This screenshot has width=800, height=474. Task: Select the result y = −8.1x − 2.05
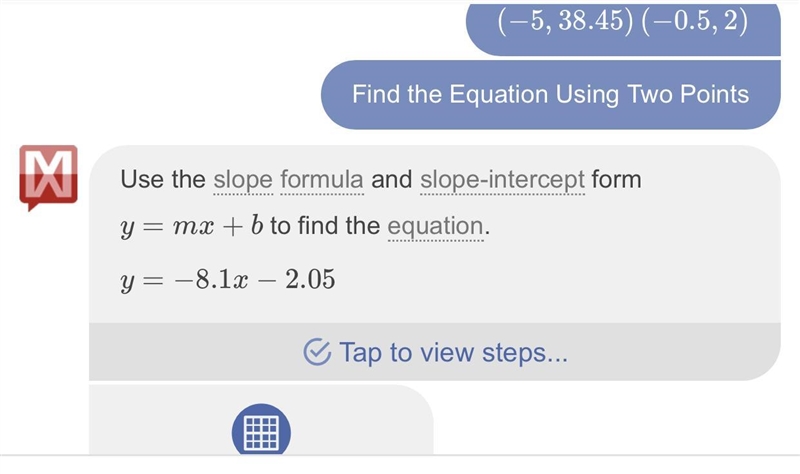pos(228,280)
